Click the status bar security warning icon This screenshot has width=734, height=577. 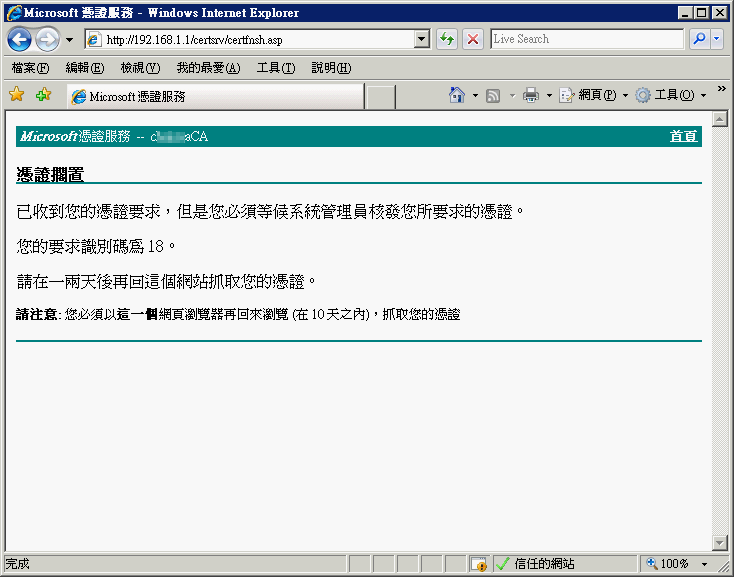[479, 564]
